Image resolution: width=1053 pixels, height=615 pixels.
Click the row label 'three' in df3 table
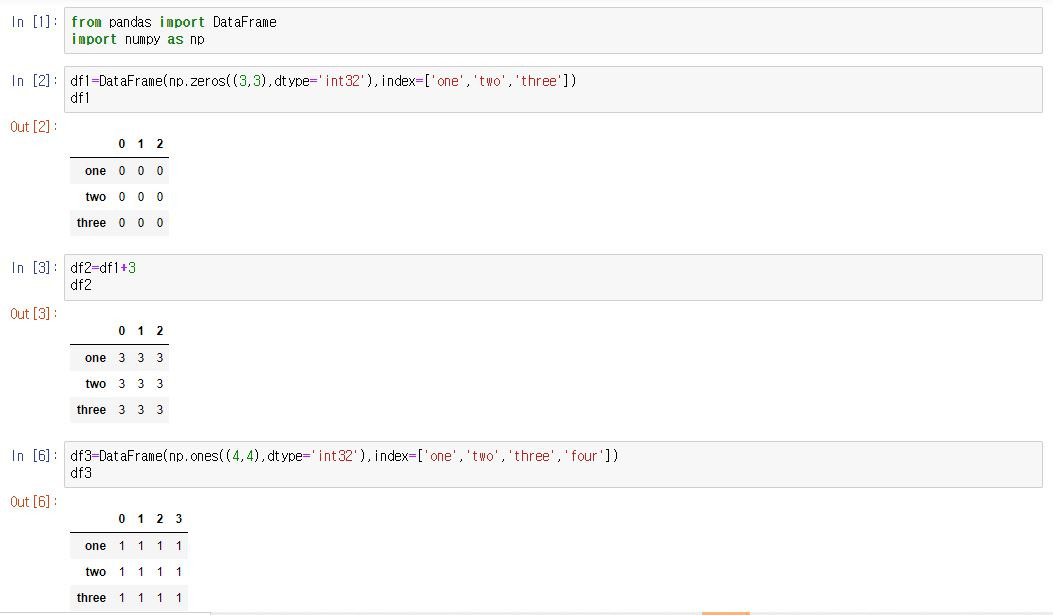click(90, 597)
